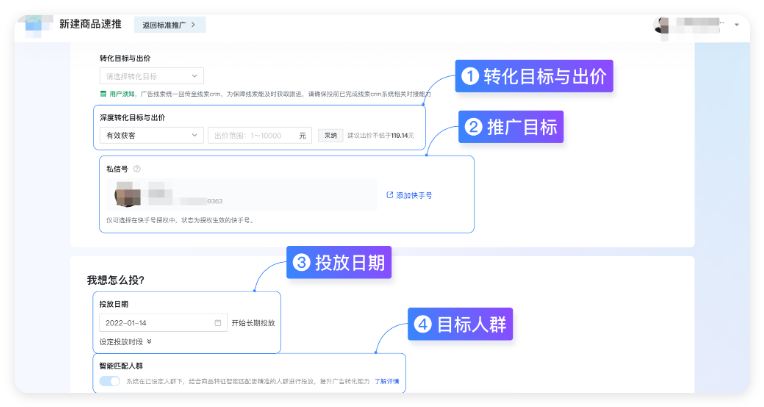Viewport: 764px width, 407px height.
Task: Click the 建议出价不低于119.14元 hint
Action: tap(381, 136)
